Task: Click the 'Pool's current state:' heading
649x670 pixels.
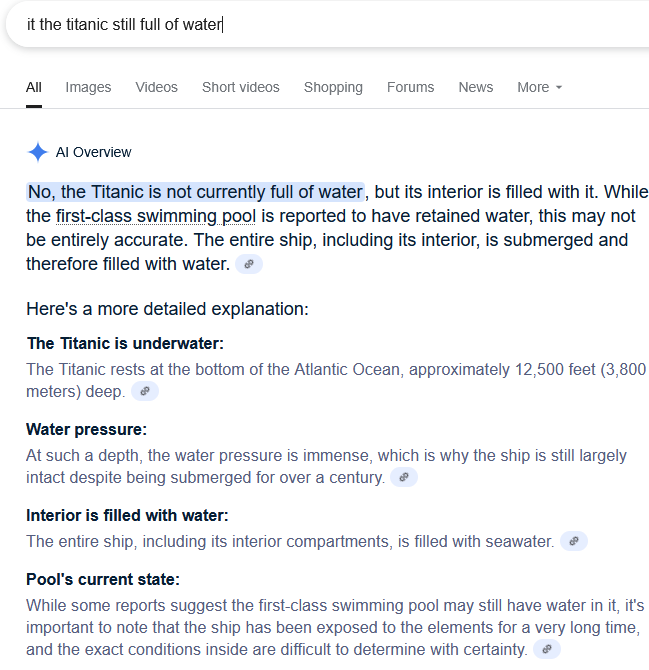Action: pos(103,579)
